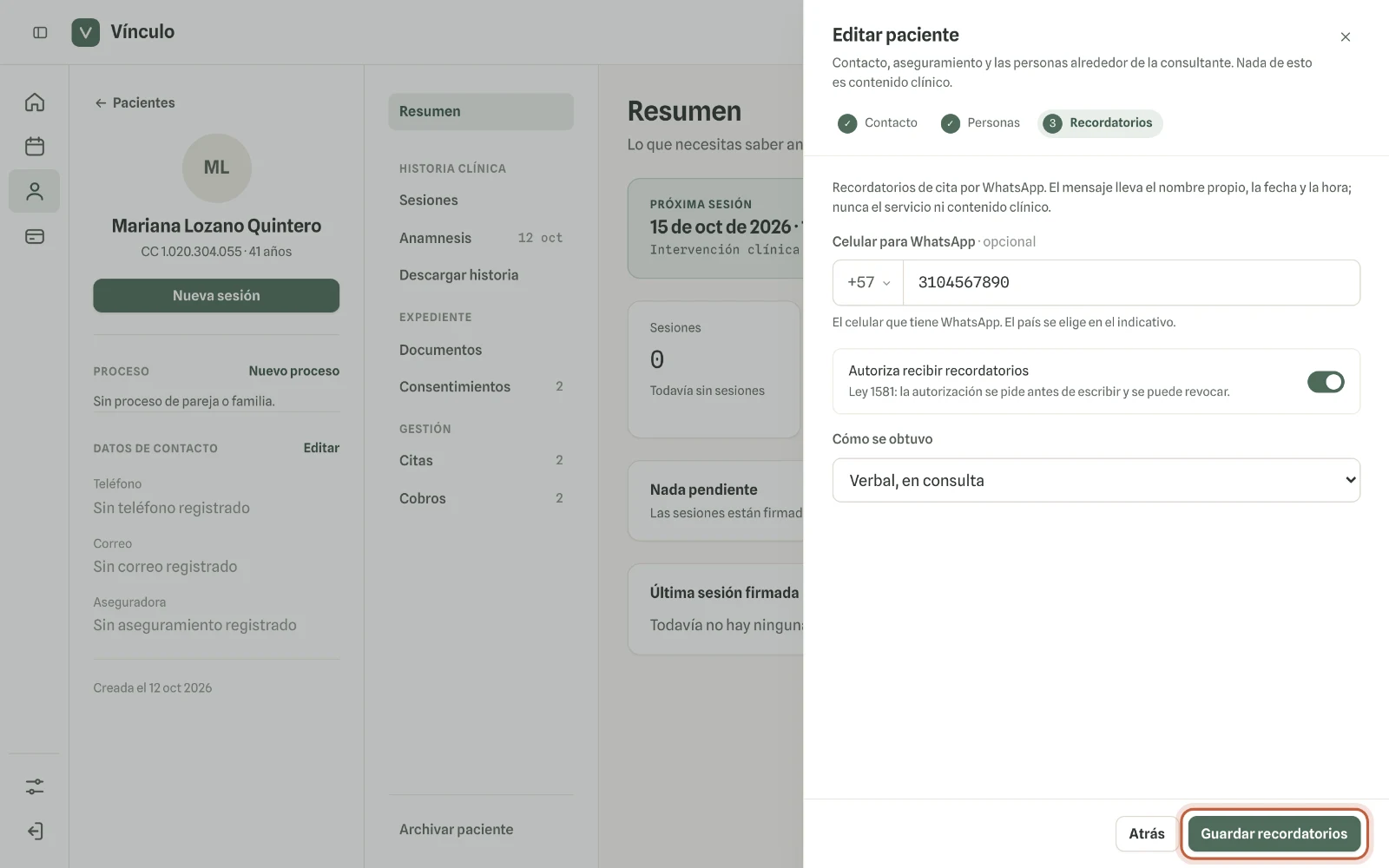1389x868 pixels.
Task: Go to the Contacto step
Action: (x=878, y=123)
